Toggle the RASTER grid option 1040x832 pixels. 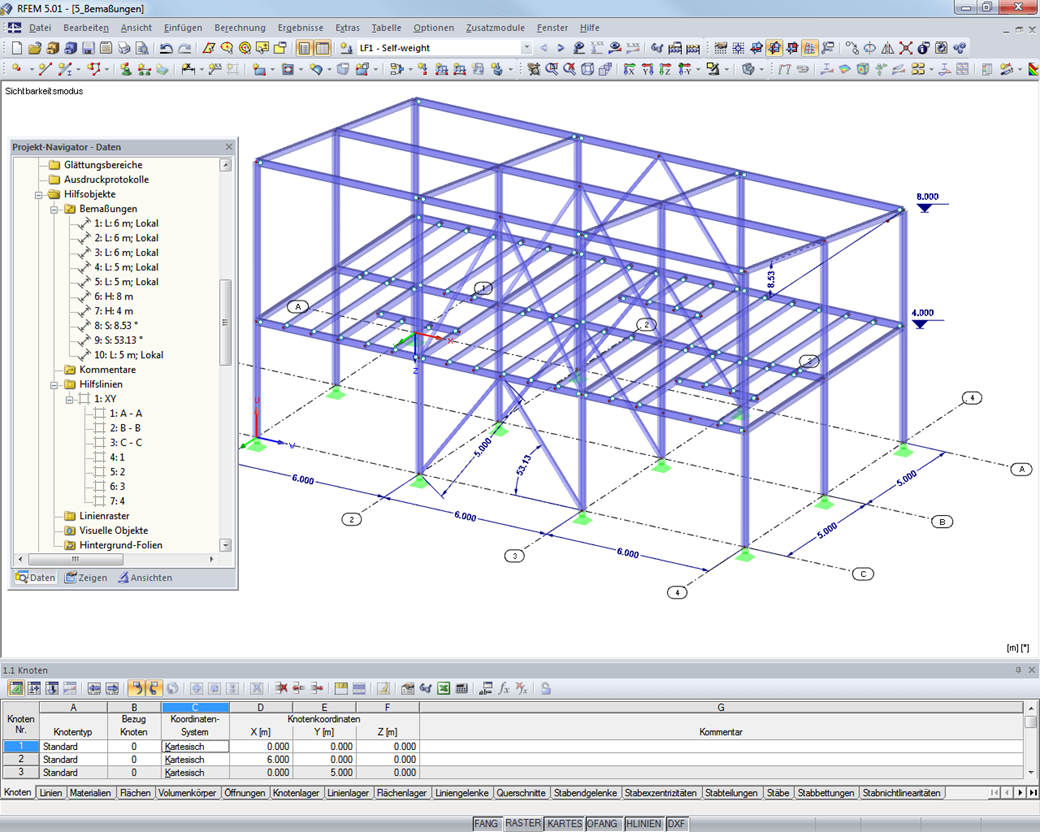[x=523, y=823]
